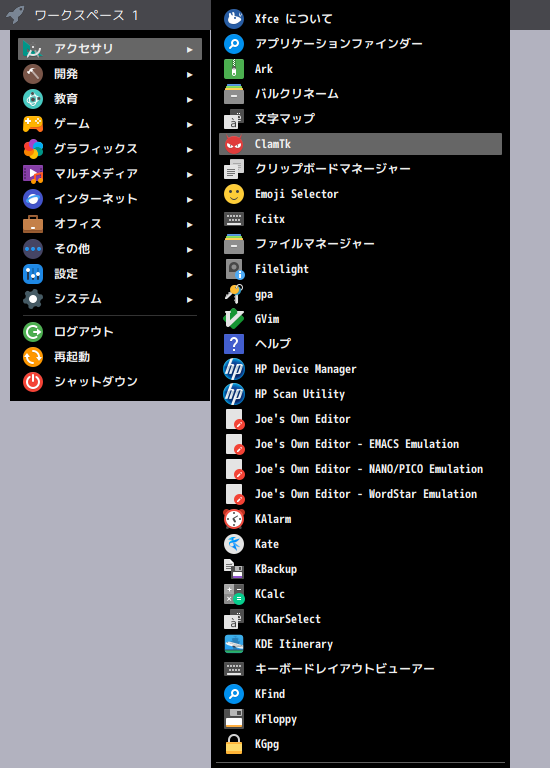Image resolution: width=550 pixels, height=768 pixels.
Task: Click the Kate editor icon
Action: coord(234,544)
